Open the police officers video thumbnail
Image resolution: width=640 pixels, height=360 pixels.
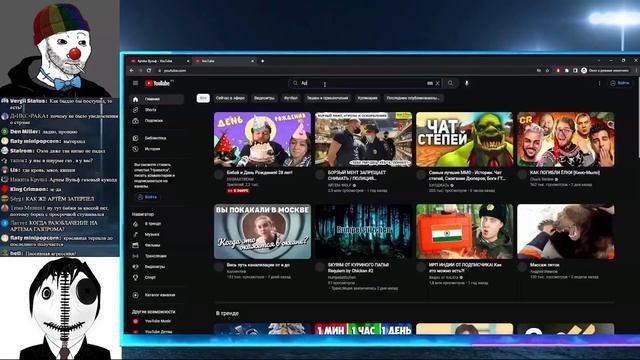pos(363,139)
